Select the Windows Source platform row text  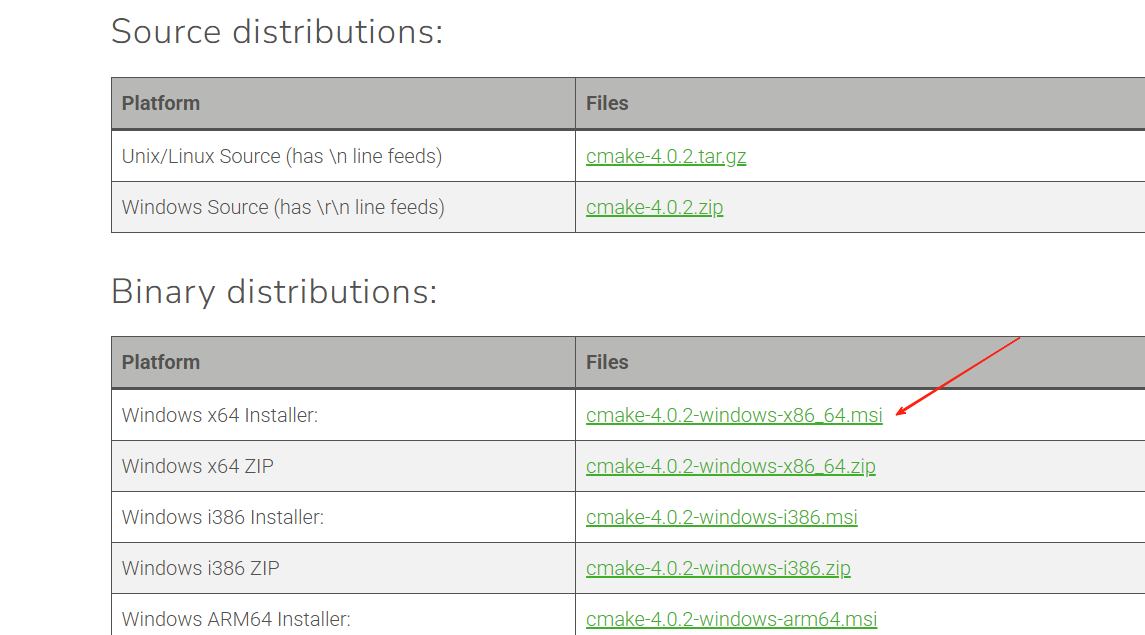[283, 207]
